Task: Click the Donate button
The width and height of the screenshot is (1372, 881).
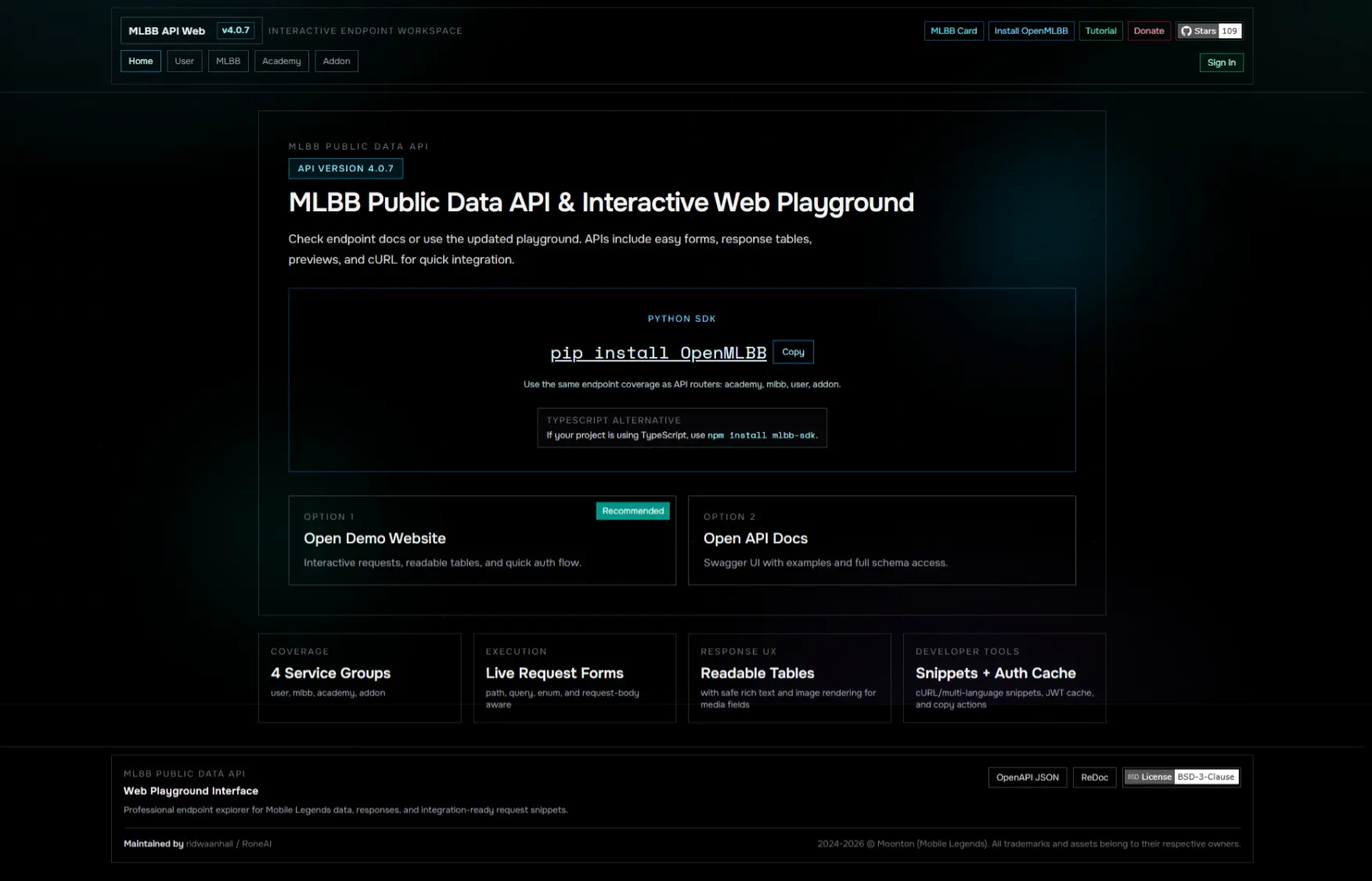Action: 1149,31
